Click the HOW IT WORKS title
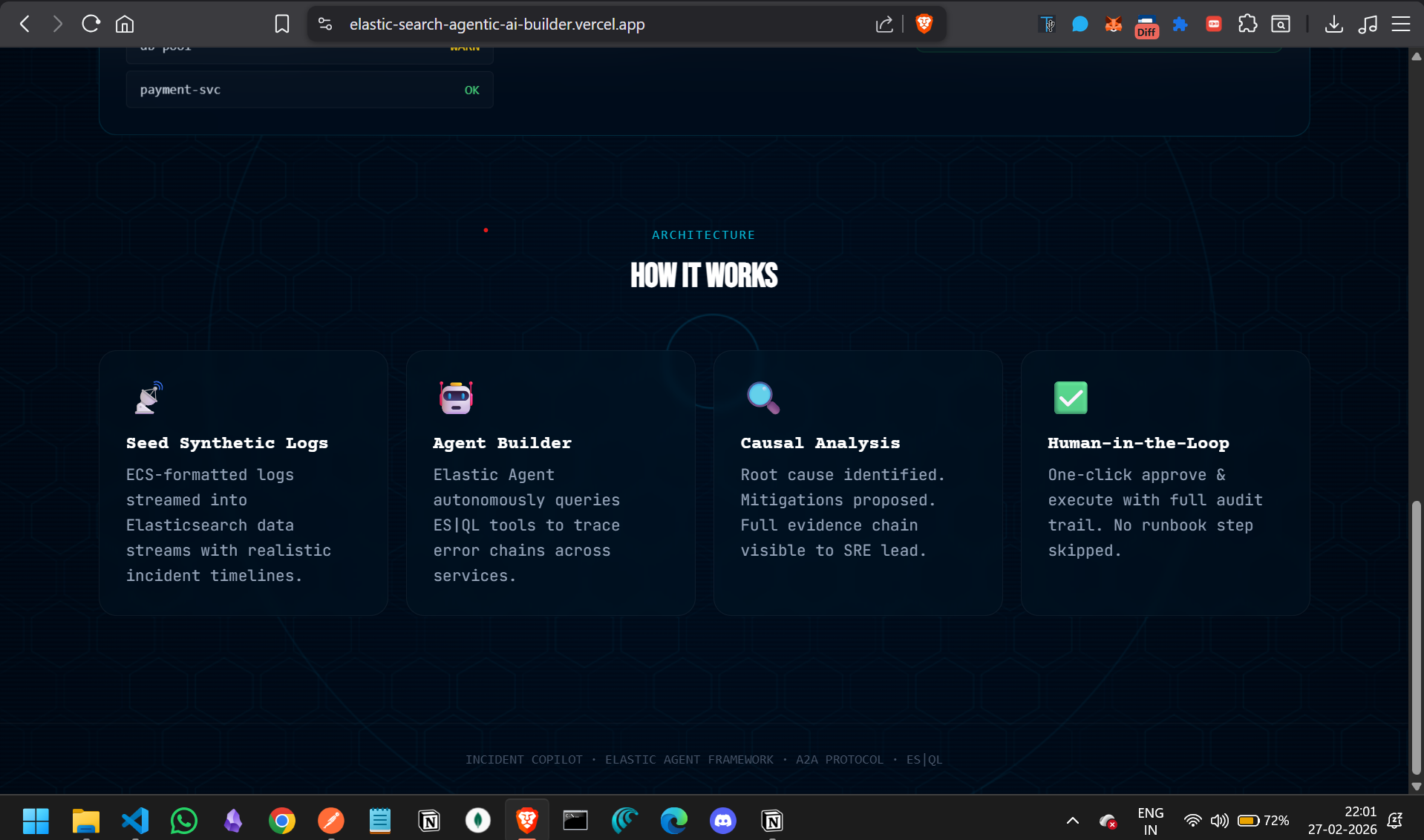 tap(704, 275)
